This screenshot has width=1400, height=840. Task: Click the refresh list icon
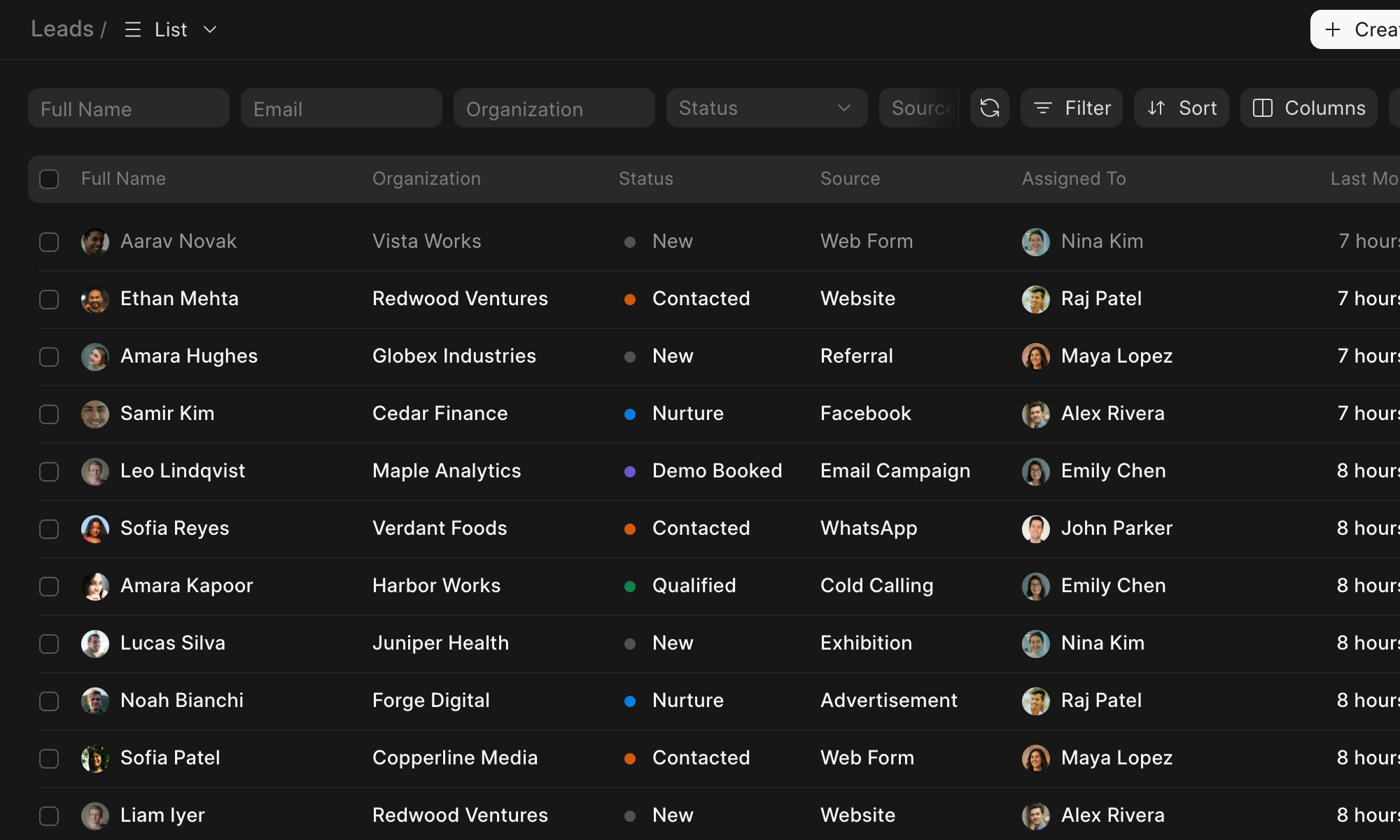click(989, 108)
